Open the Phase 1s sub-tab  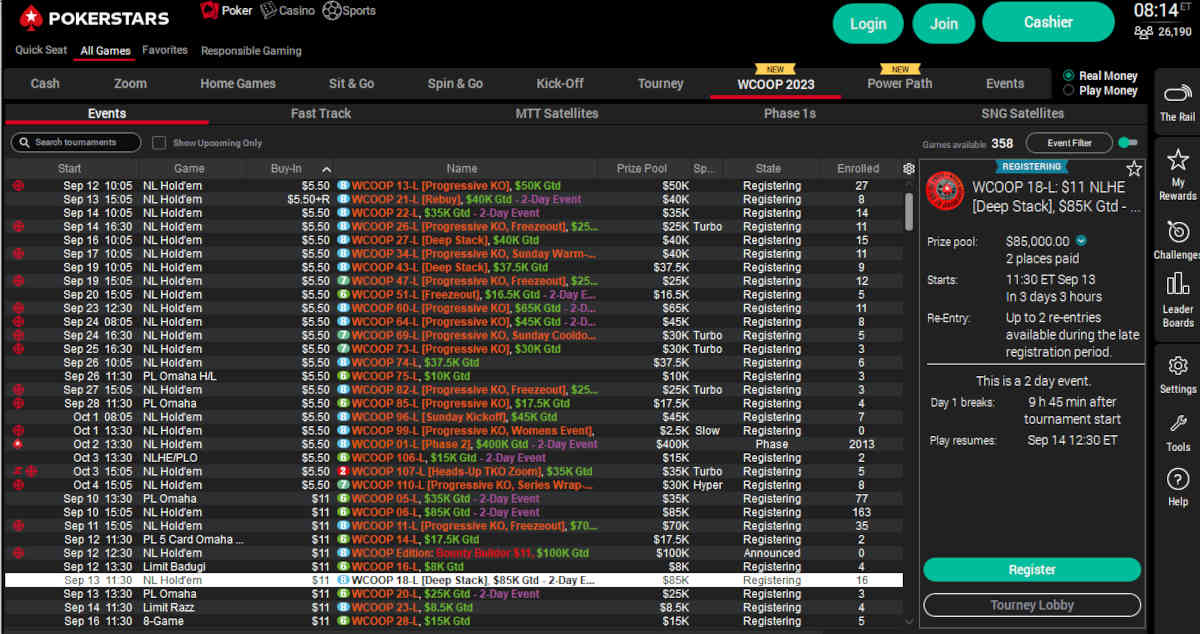point(790,114)
